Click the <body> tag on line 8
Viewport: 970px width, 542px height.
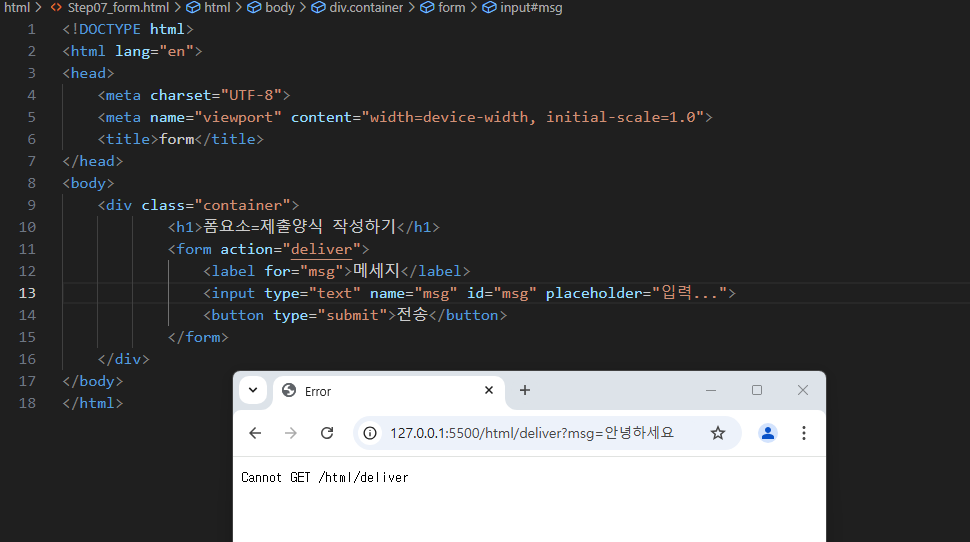click(88, 183)
